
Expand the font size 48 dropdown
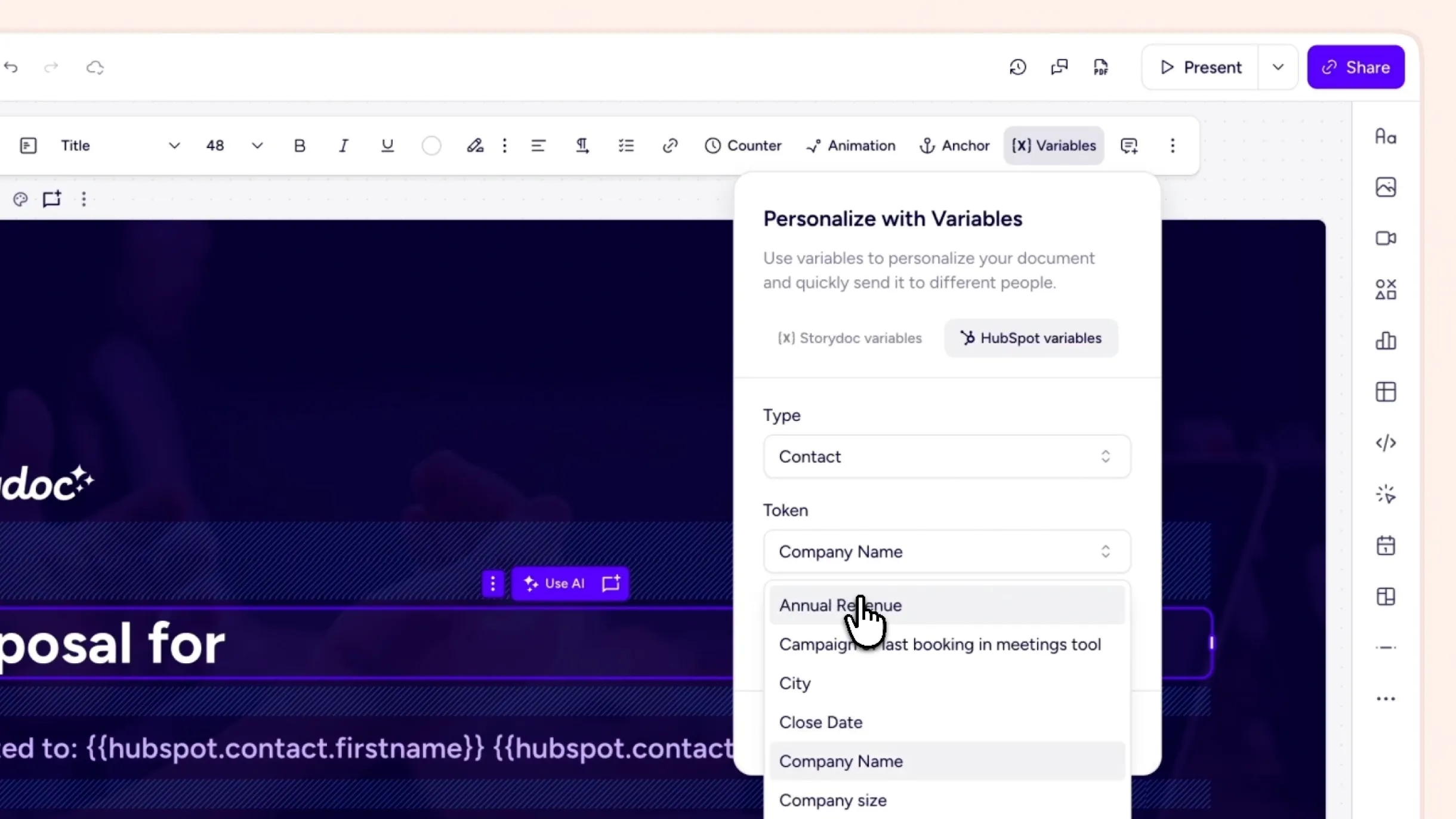pyautogui.click(x=257, y=146)
